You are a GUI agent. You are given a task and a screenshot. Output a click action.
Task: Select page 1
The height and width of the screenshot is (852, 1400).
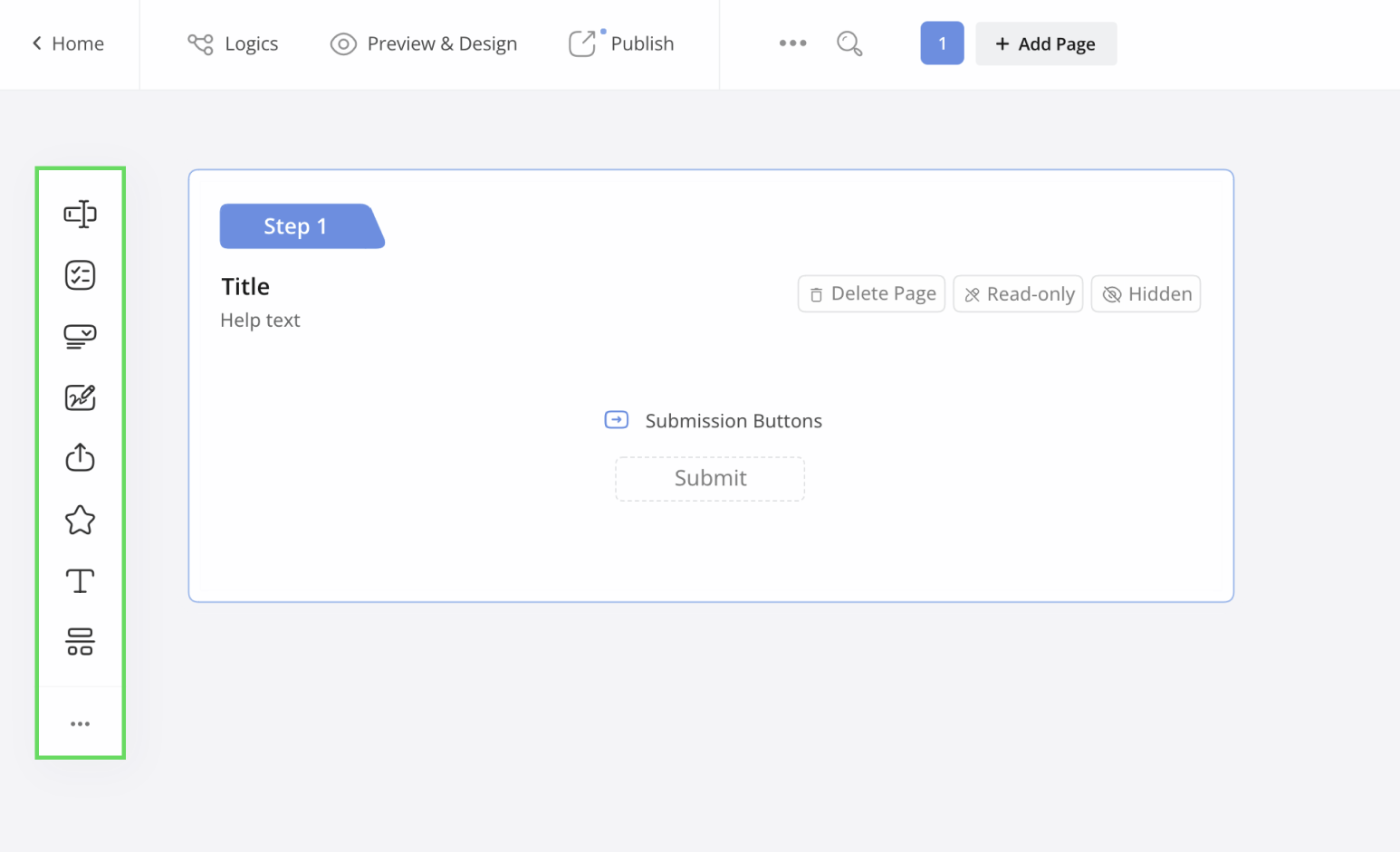[942, 43]
